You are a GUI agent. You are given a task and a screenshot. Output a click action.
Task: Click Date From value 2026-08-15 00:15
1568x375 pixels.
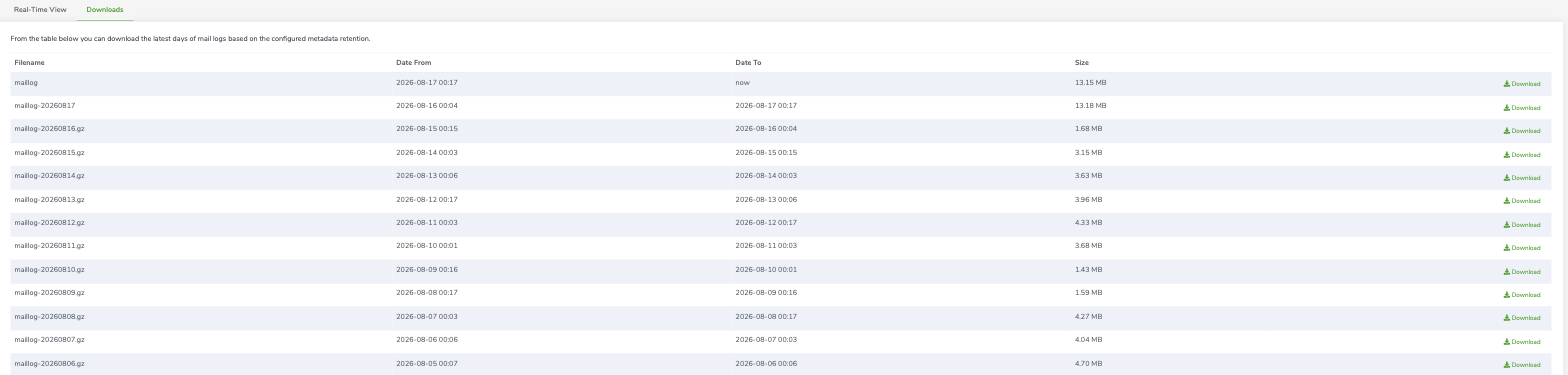pos(427,129)
